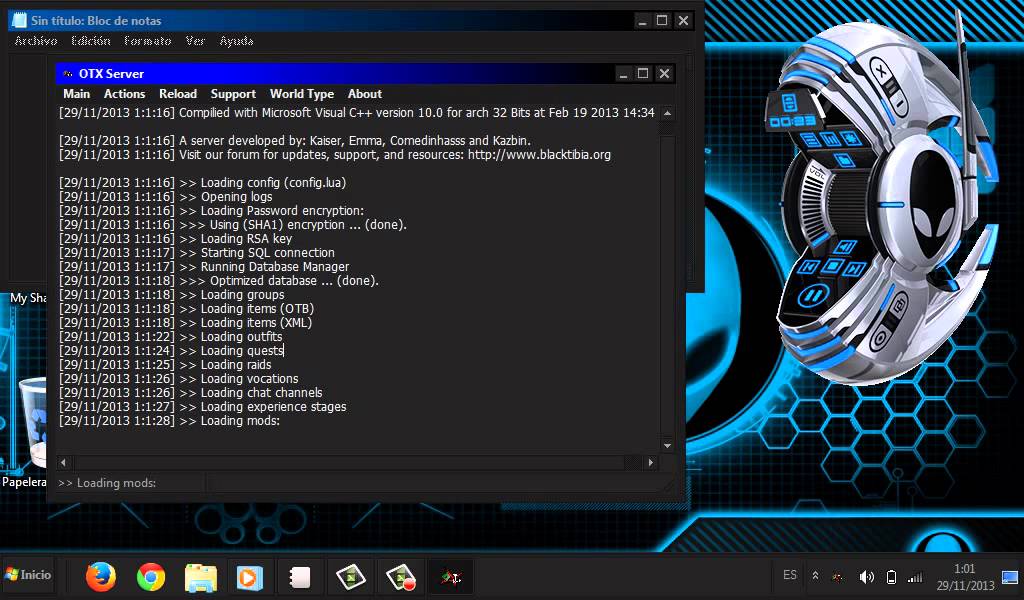Screen dimensions: 1024x600
Task: Open Actions menu in OTX Server
Action: click(124, 93)
